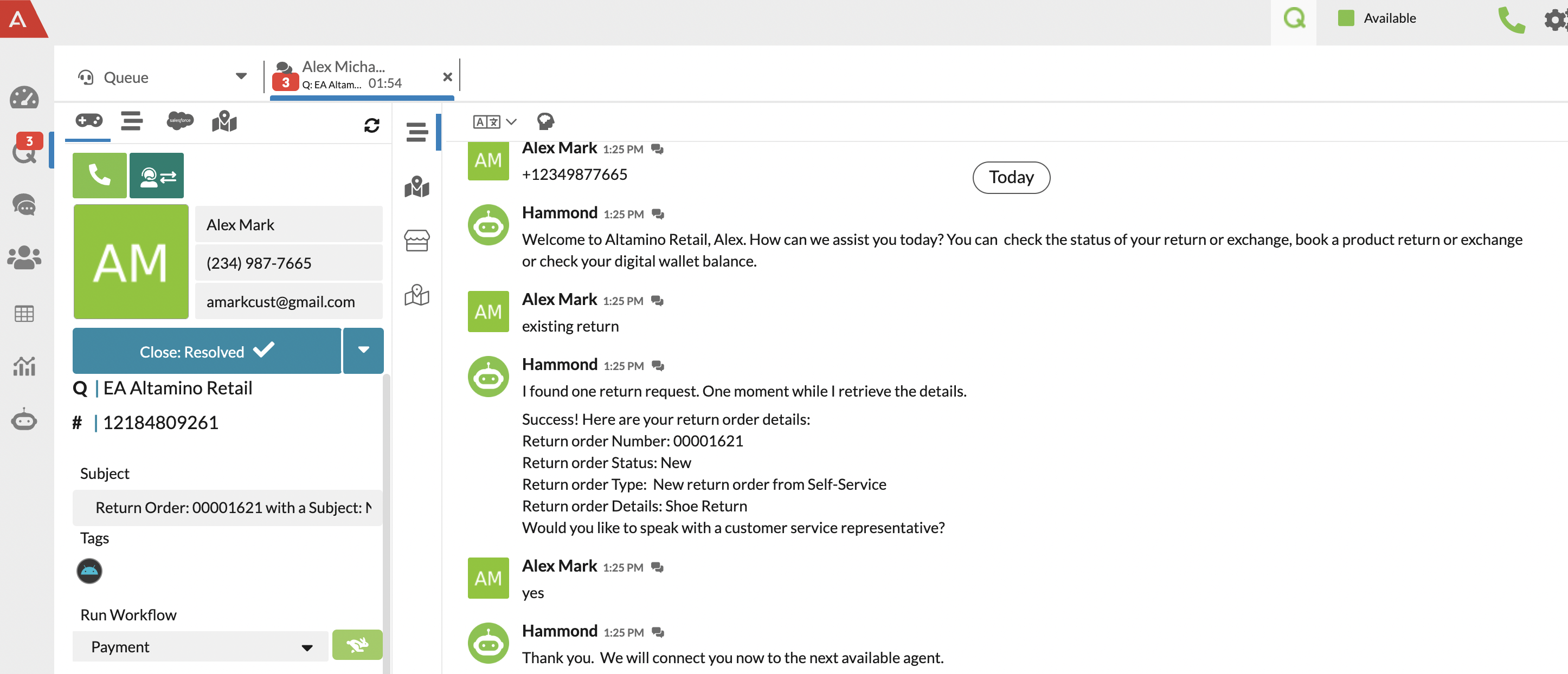Viewport: 1568px width, 674px height.
Task: Open the chat conversations sidebar icon
Action: click(24, 205)
